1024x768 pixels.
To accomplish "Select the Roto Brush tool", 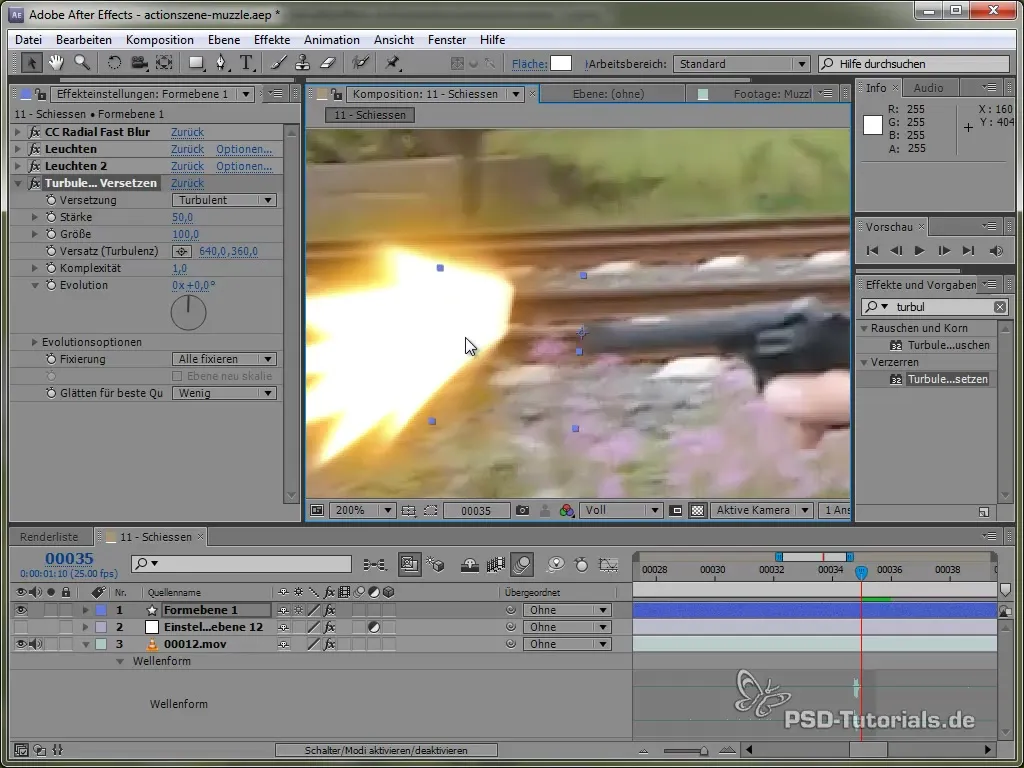I will coord(360,63).
